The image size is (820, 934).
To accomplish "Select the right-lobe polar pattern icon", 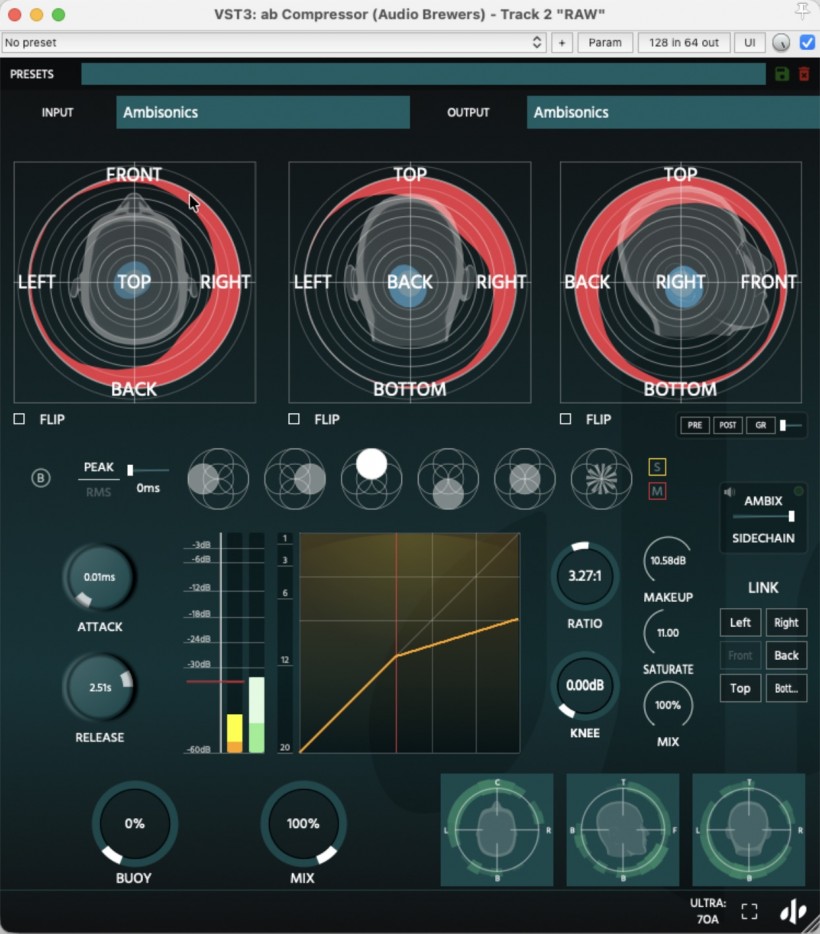I will click(295, 479).
